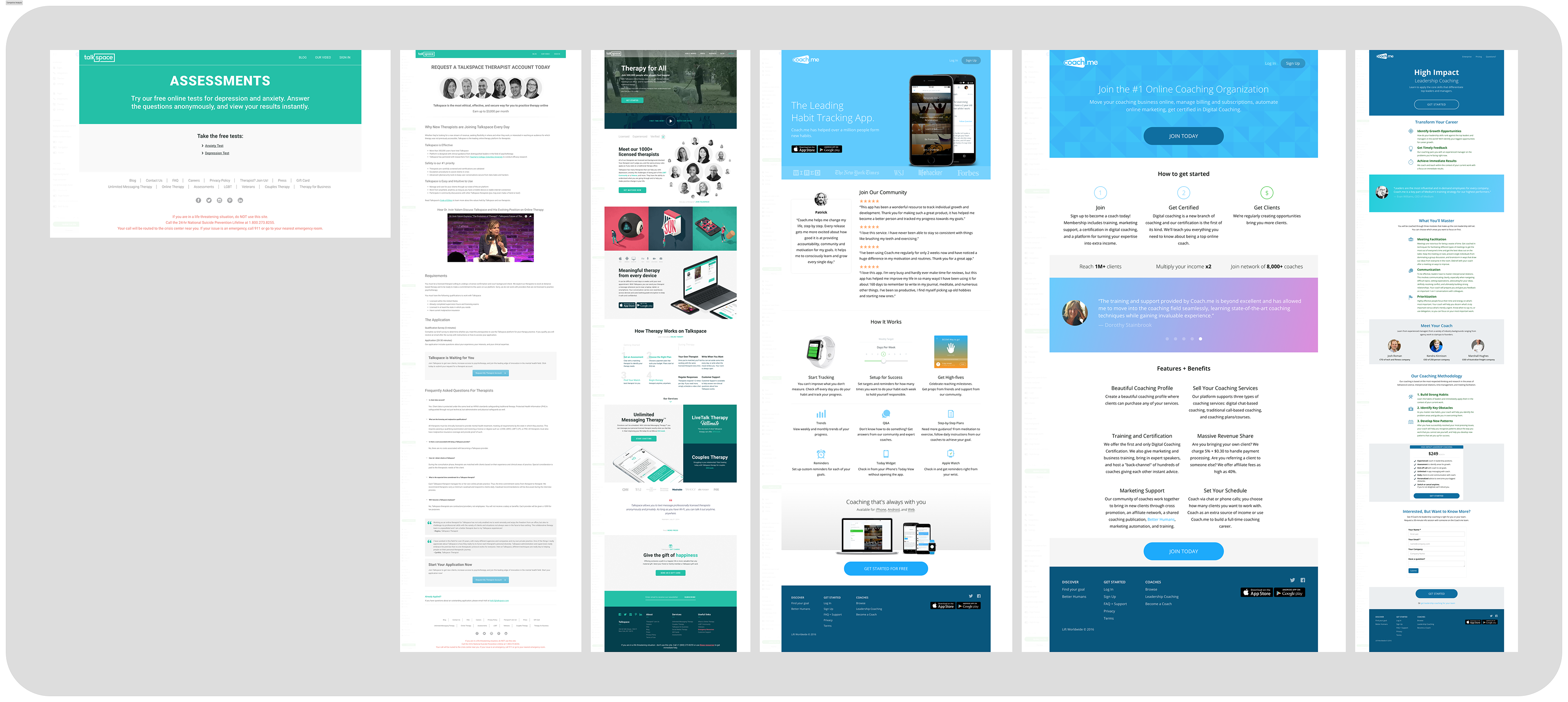Screen dimensions: 1568x702
Task: Click step 2 circle icon above Get Certified
Action: coord(1183,193)
